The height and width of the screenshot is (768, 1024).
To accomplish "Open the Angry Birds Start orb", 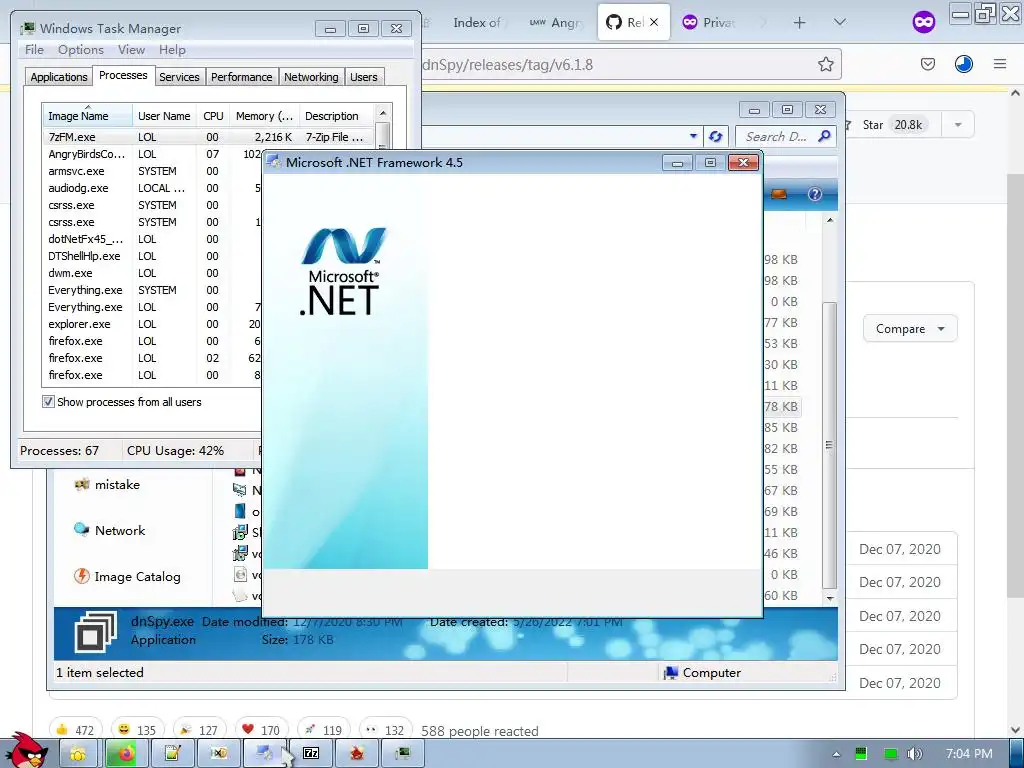I will coord(25,751).
